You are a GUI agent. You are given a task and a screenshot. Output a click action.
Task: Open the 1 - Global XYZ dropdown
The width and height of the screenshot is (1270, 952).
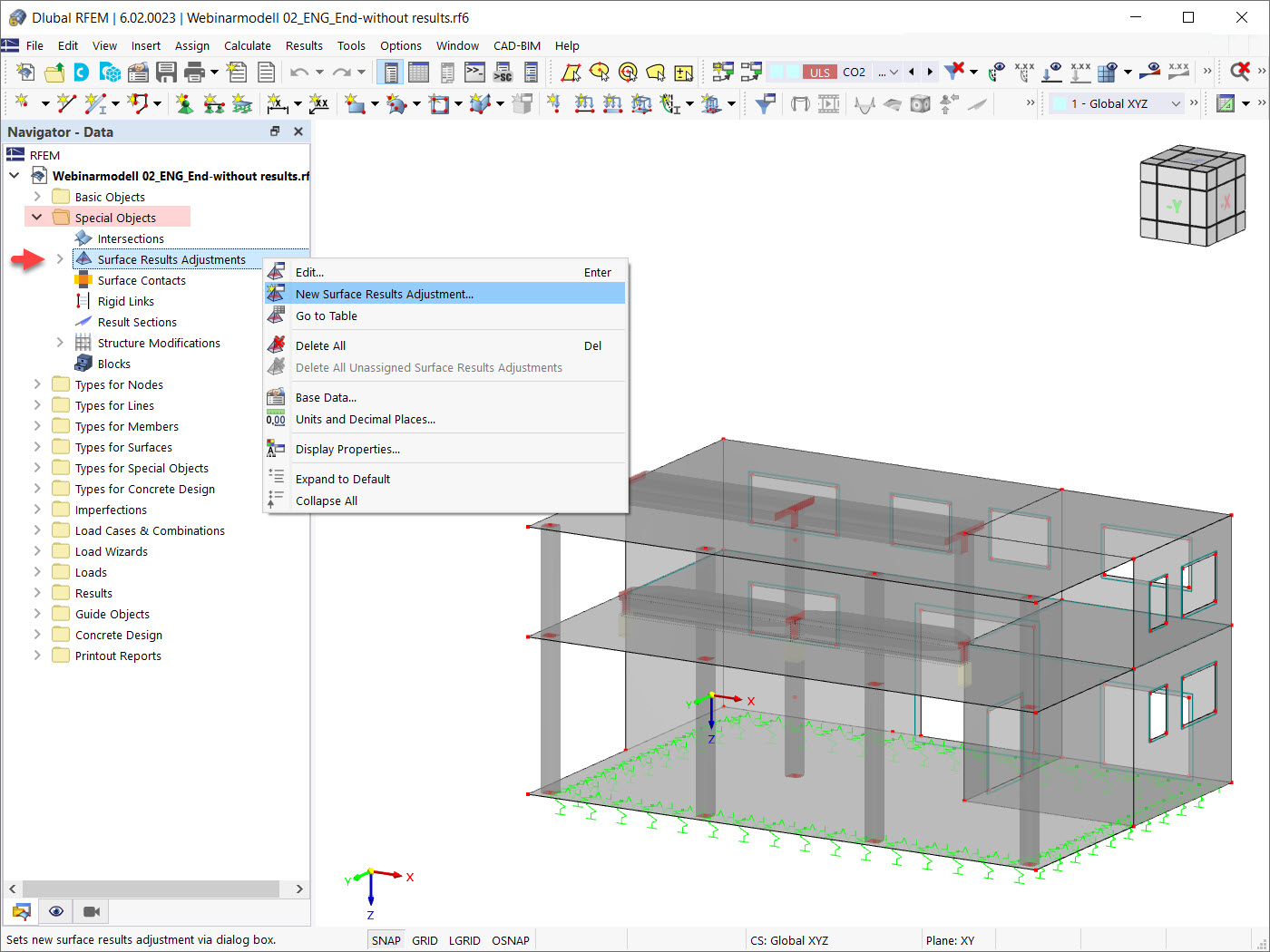point(1175,102)
